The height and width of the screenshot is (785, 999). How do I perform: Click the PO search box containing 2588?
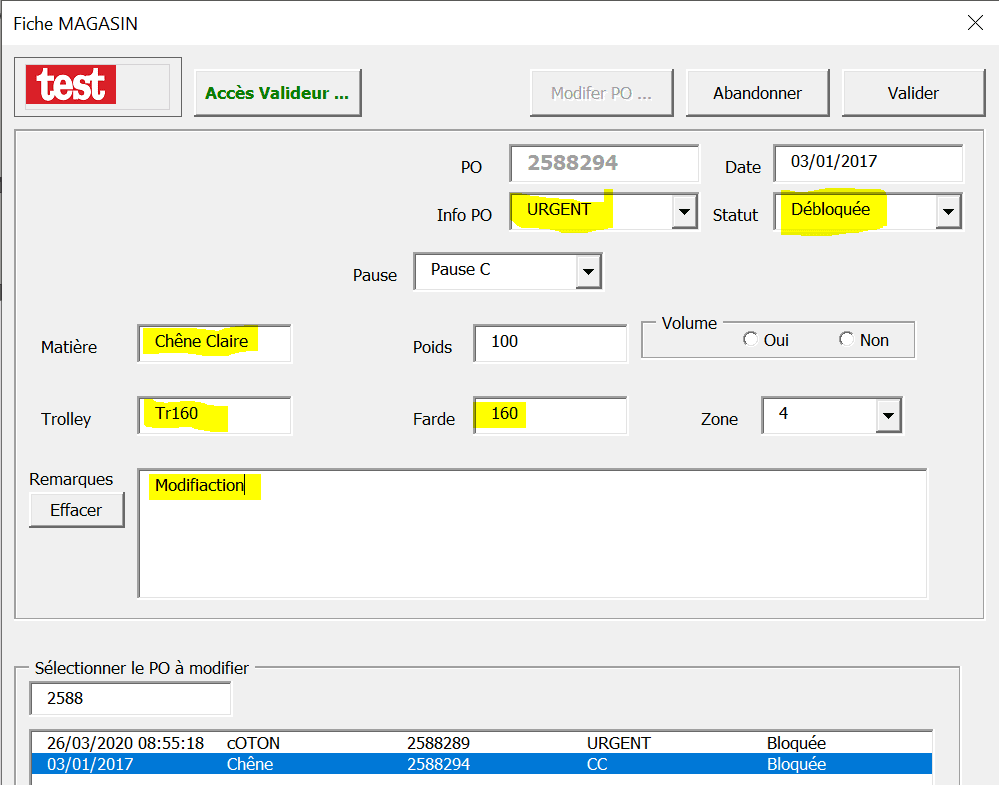click(x=131, y=699)
